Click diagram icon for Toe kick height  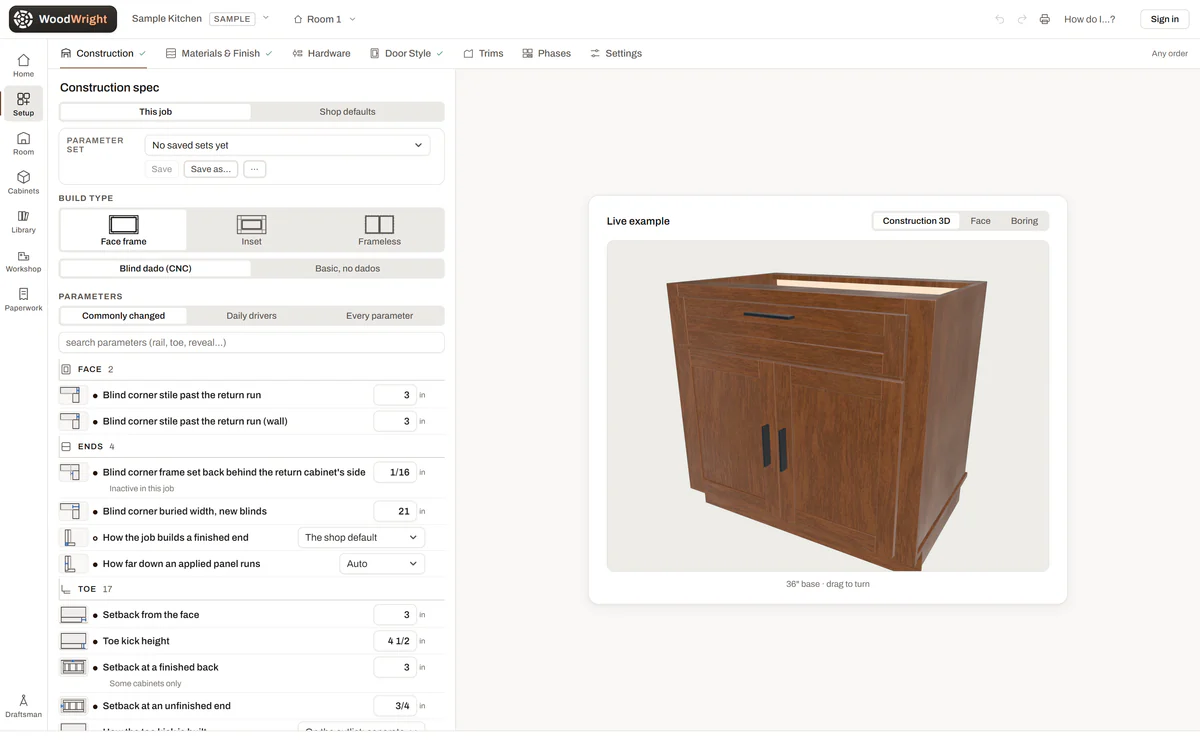click(73, 641)
